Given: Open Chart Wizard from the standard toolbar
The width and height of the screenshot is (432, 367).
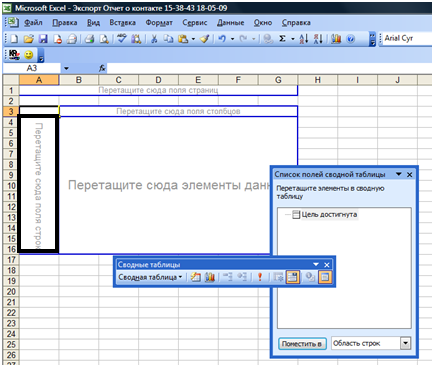Looking at the screenshot, I should pos(336,39).
